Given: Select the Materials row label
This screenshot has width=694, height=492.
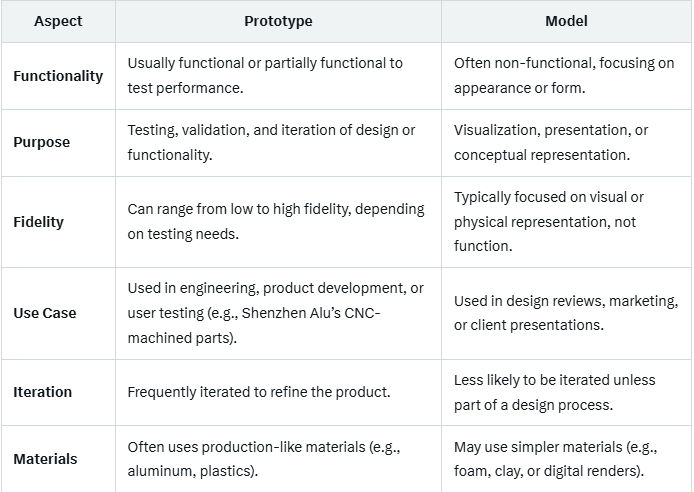Looking at the screenshot, I should coord(45,459).
